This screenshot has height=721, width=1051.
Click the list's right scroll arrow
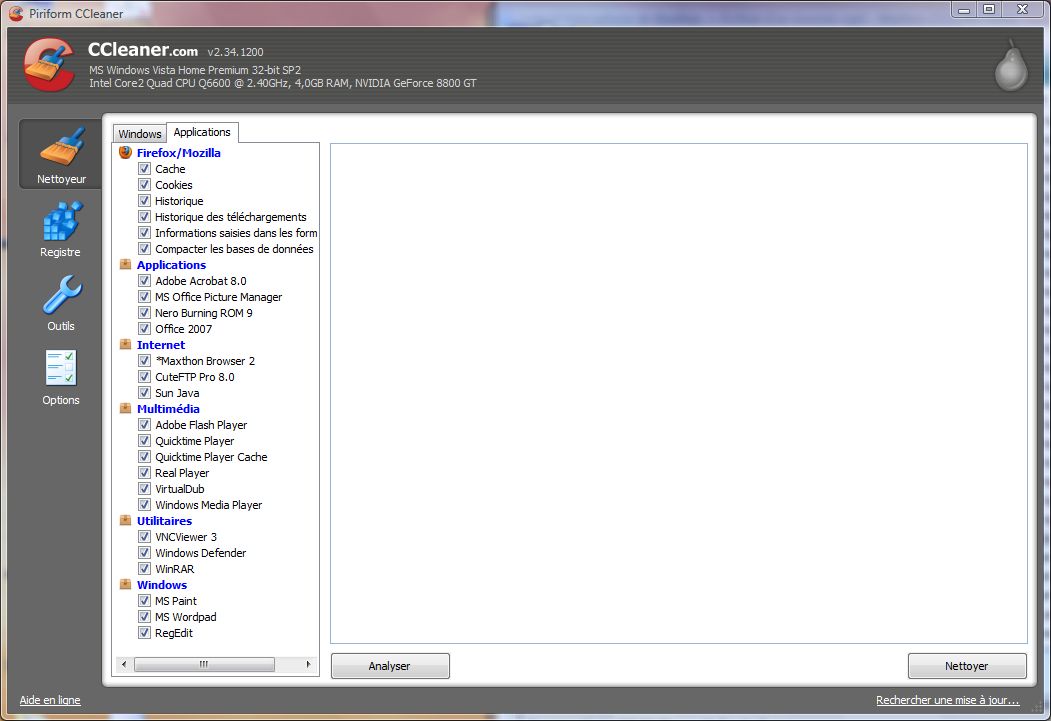pos(308,664)
